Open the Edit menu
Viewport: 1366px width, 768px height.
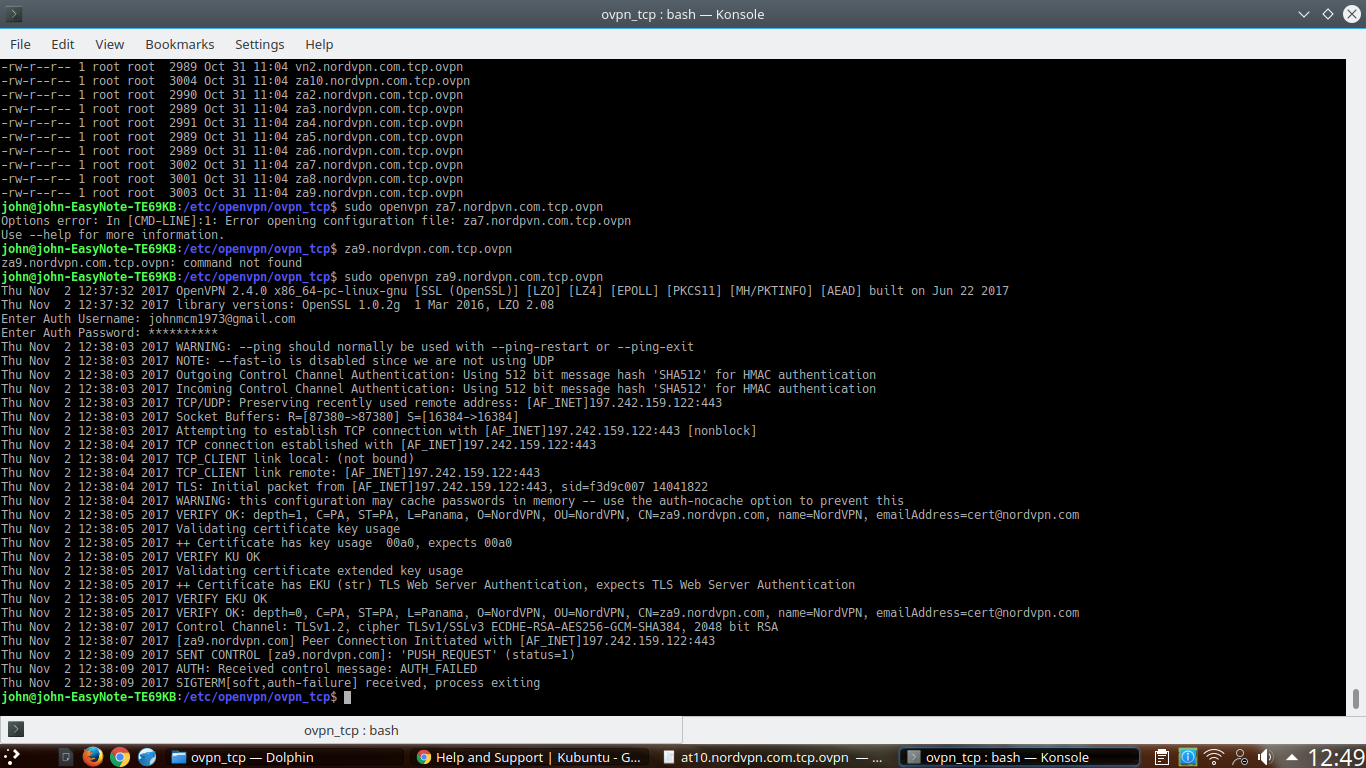point(63,44)
